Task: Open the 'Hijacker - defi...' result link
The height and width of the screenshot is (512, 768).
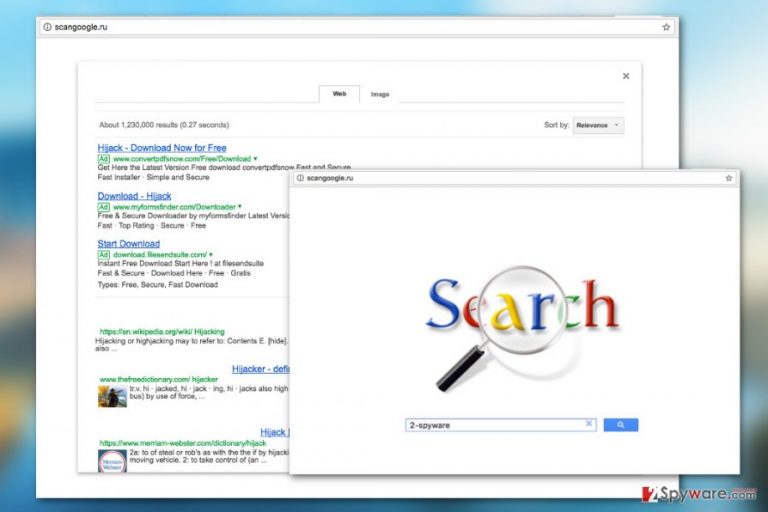Action: click(261, 369)
